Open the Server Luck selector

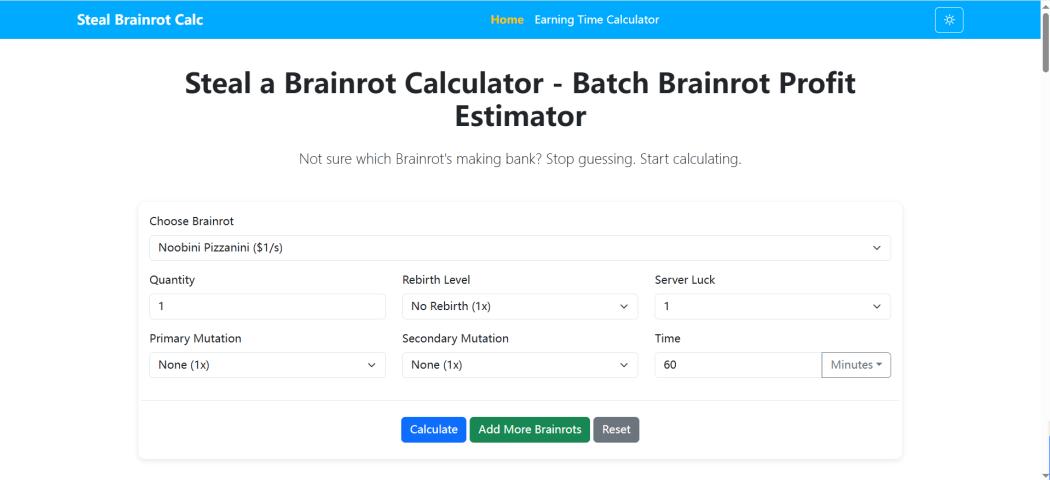pos(772,306)
